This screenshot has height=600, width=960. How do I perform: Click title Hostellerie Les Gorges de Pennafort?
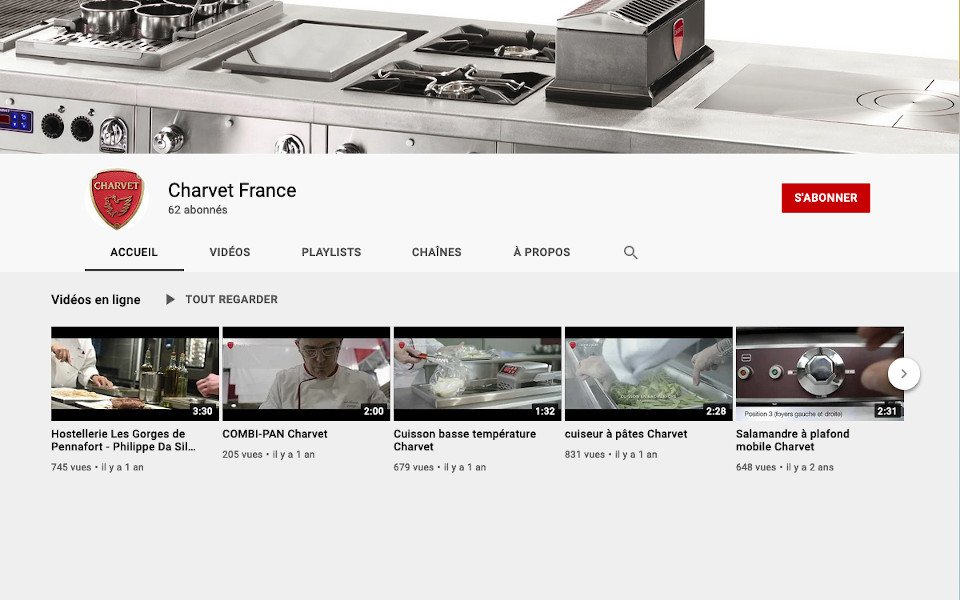(x=123, y=440)
